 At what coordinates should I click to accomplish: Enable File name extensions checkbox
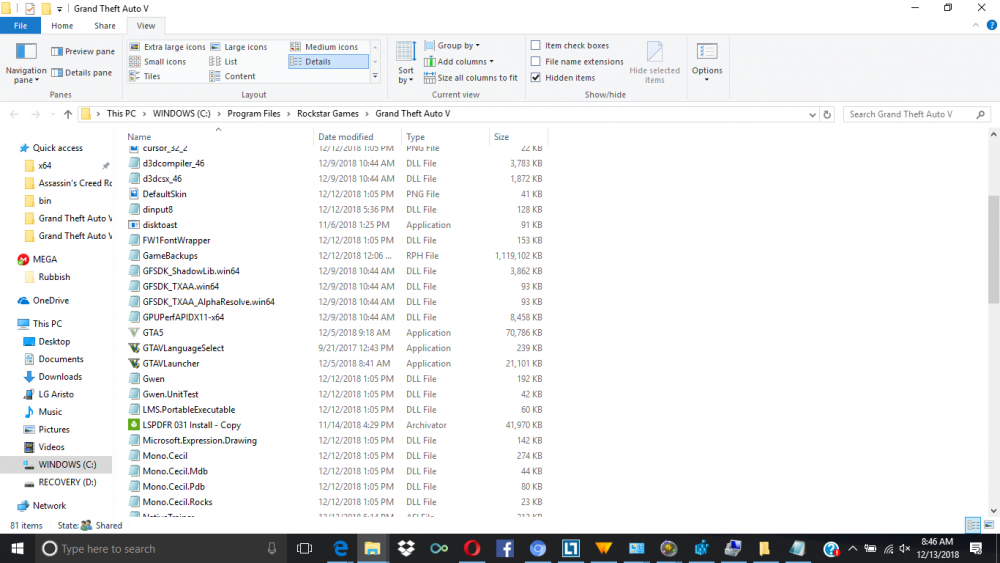click(x=536, y=61)
